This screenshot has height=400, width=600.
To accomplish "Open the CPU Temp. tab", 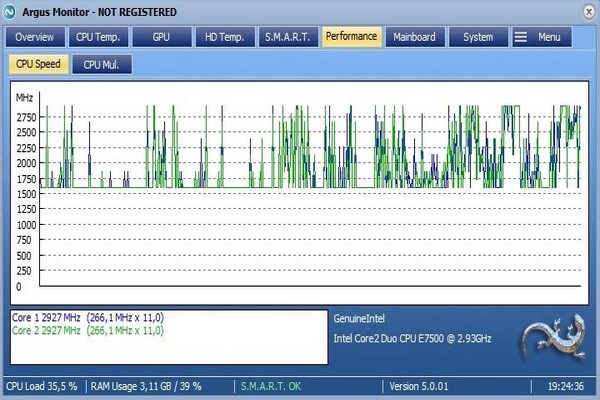I will (98, 37).
